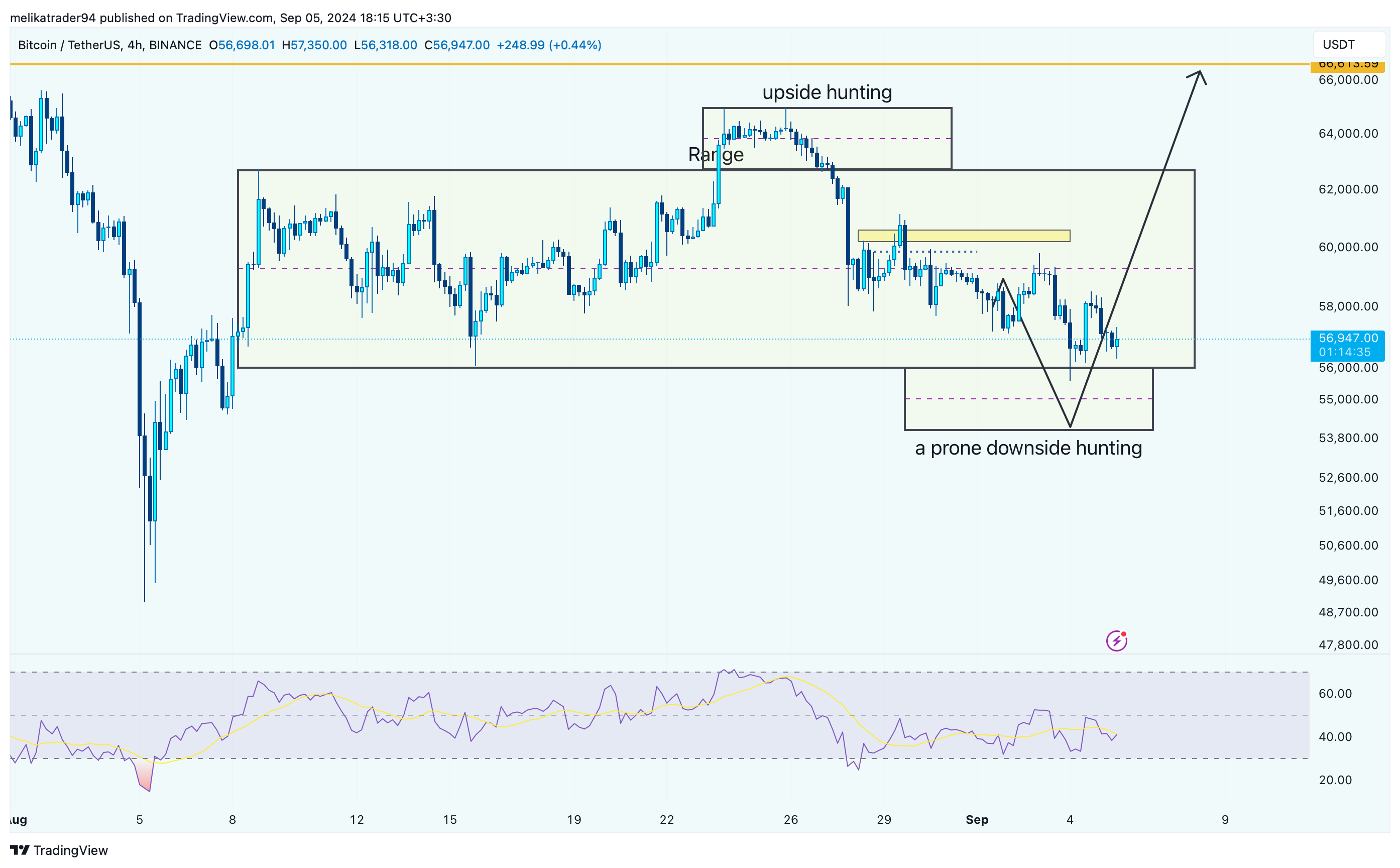Click the 58,000.00 price axis label
Image resolution: width=1400 pixels, height=868 pixels.
tap(1348, 306)
